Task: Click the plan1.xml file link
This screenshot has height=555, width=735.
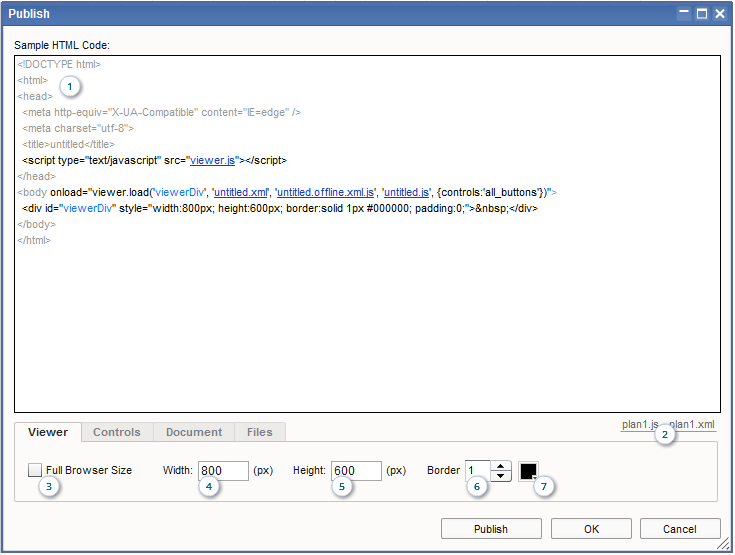Action: tap(692, 424)
